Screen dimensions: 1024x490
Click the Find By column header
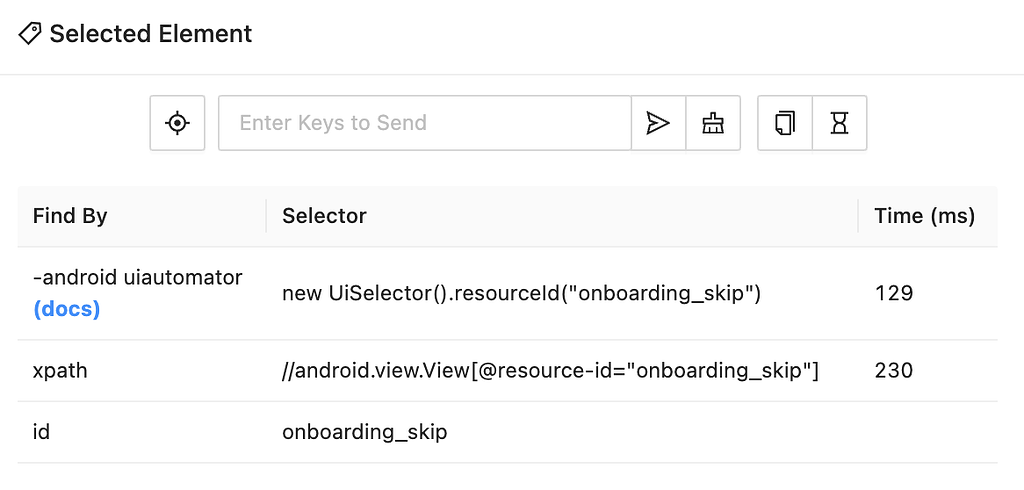(70, 216)
